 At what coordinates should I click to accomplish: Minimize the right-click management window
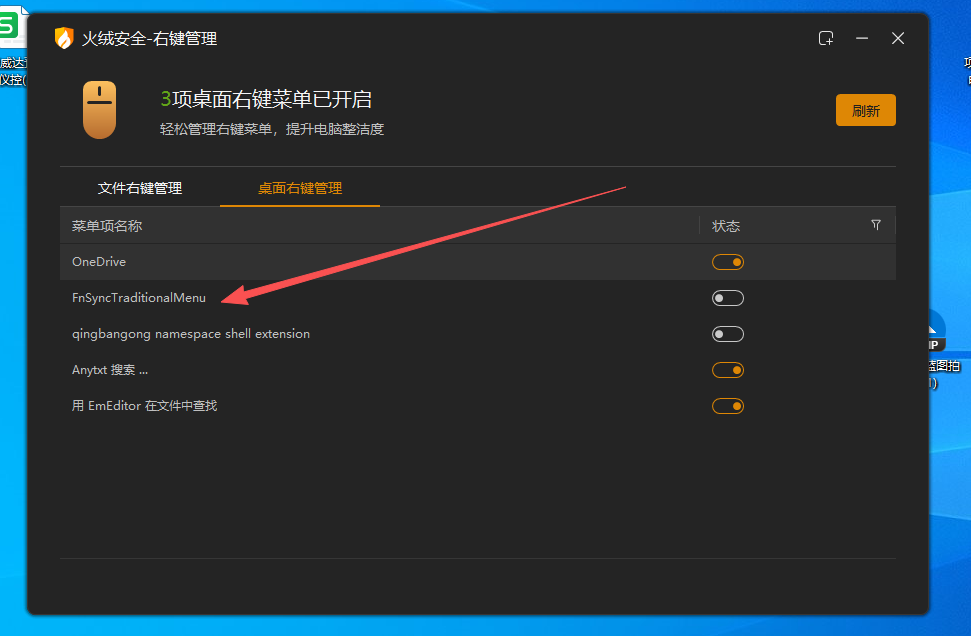pos(861,38)
